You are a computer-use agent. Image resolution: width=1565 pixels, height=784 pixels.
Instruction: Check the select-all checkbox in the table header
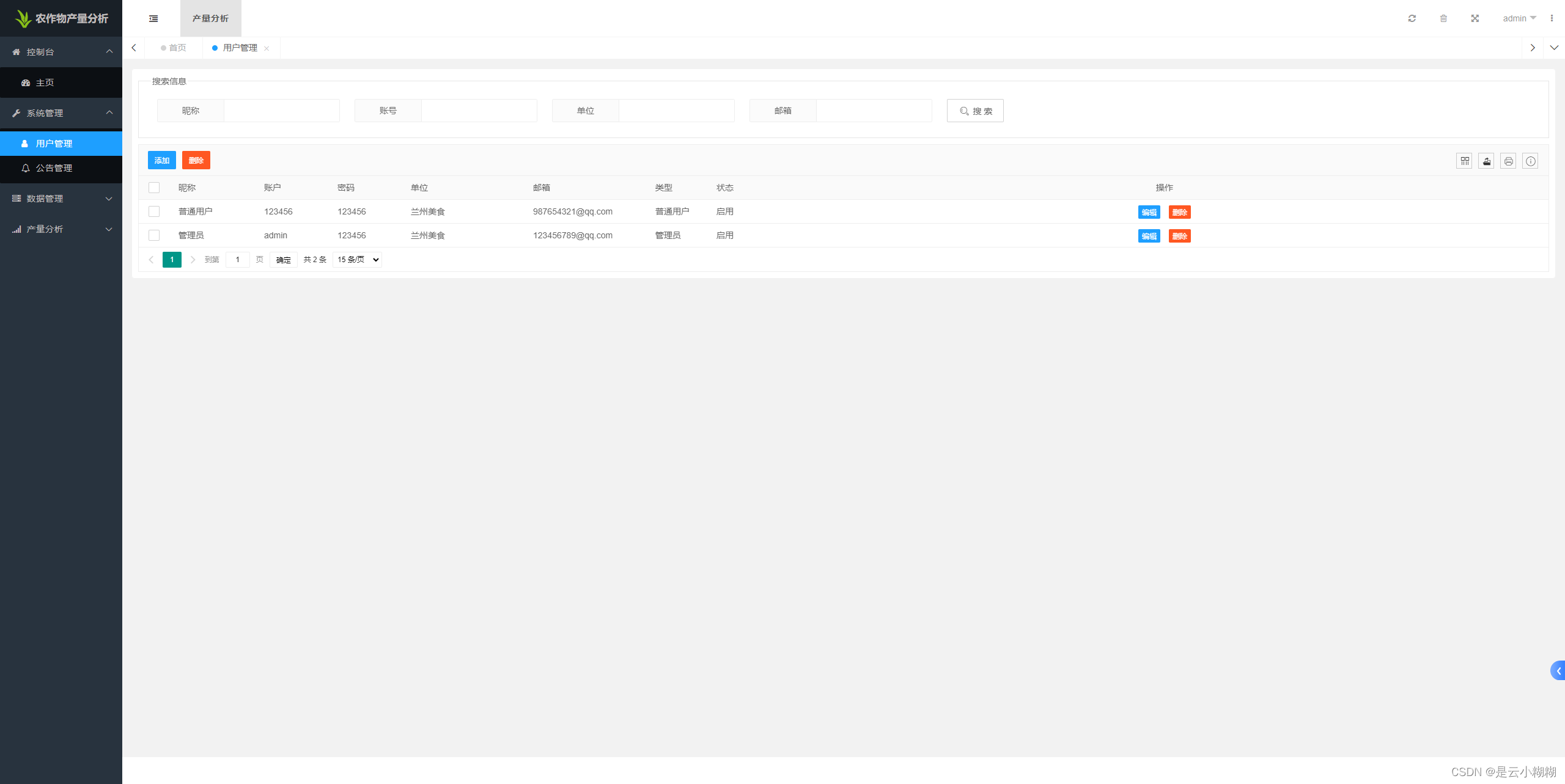point(154,188)
